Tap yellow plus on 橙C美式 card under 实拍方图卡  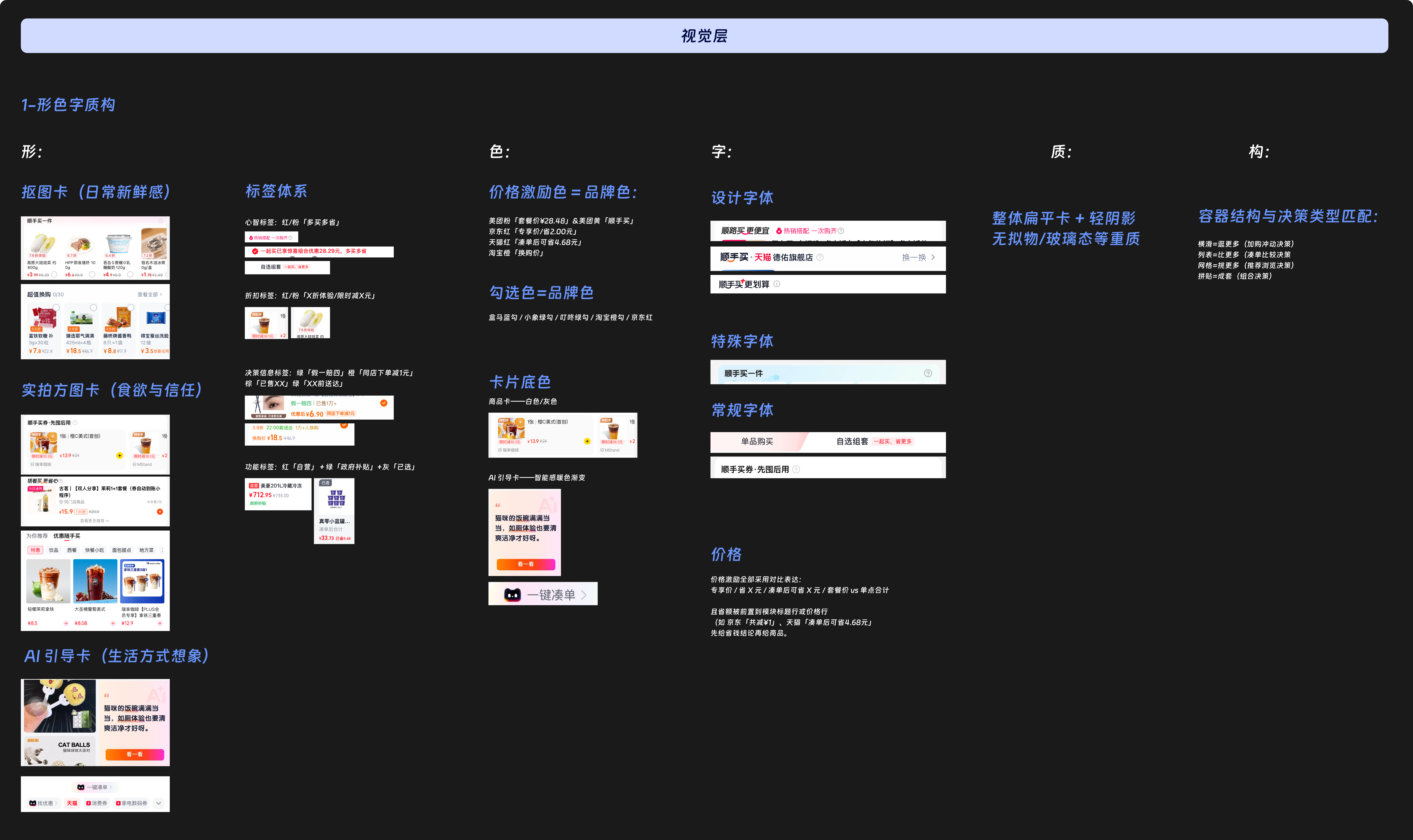coord(120,456)
